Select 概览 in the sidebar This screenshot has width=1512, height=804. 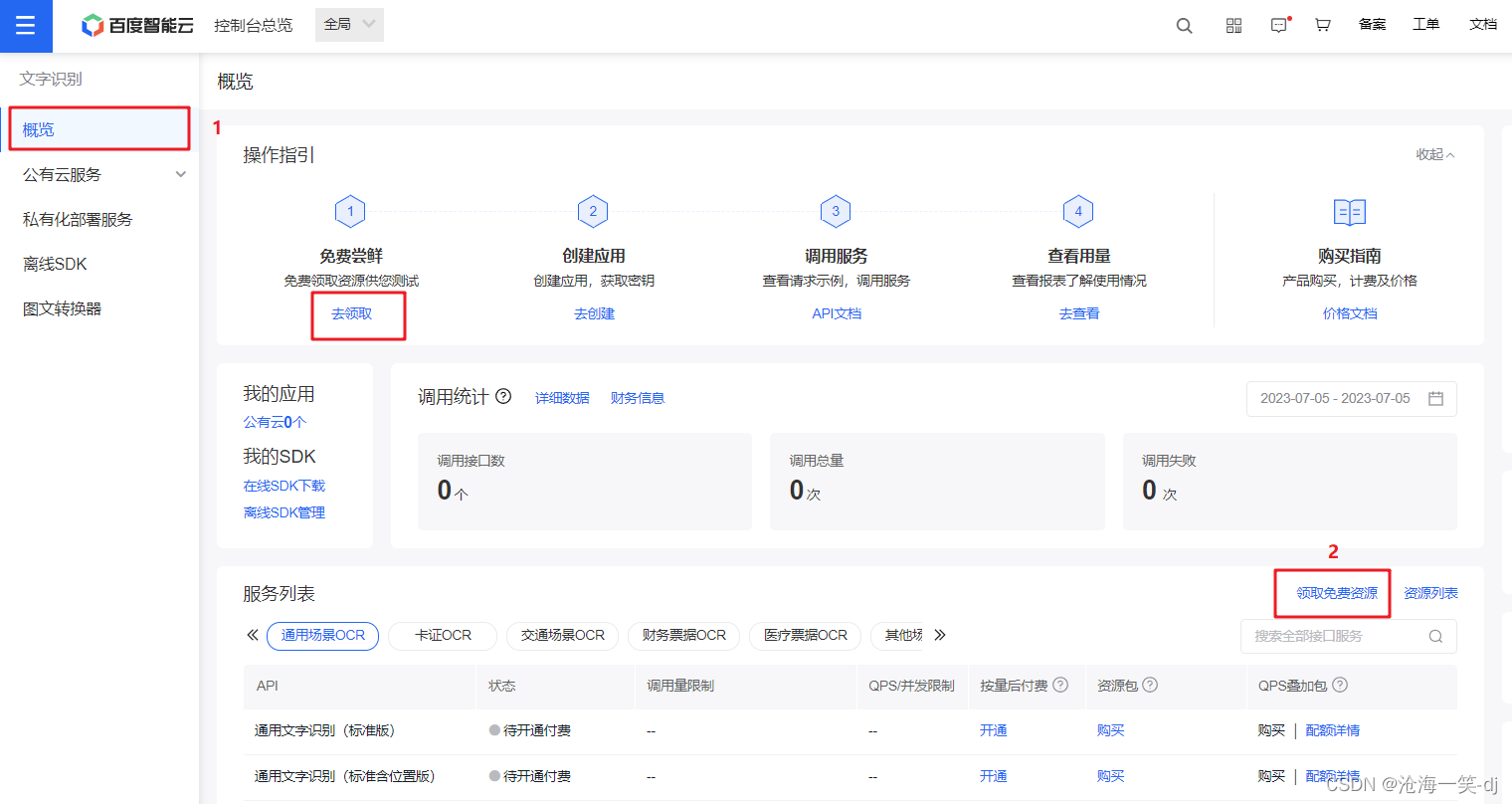[99, 129]
